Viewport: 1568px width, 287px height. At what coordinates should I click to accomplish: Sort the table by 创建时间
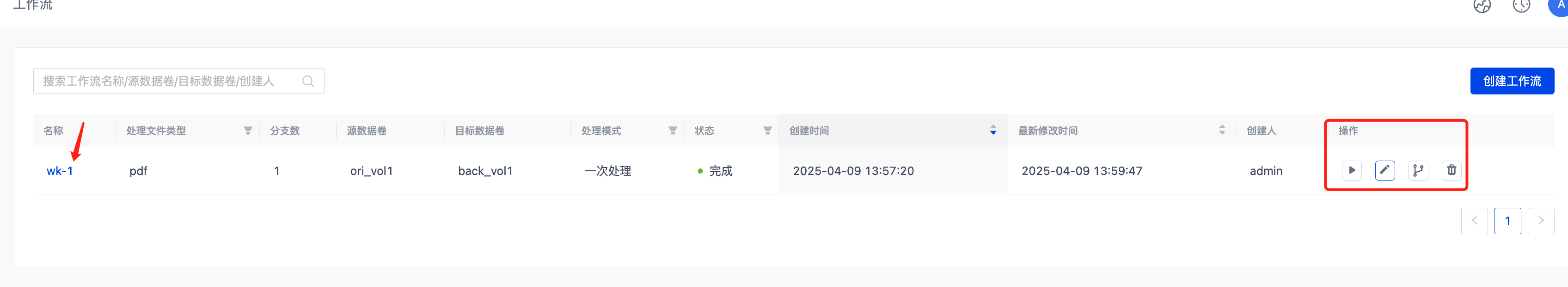pos(993,131)
